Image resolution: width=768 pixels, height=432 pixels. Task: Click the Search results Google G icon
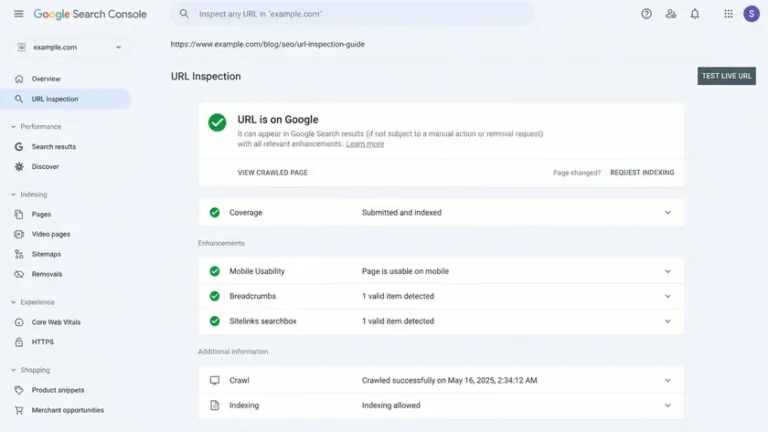19,146
